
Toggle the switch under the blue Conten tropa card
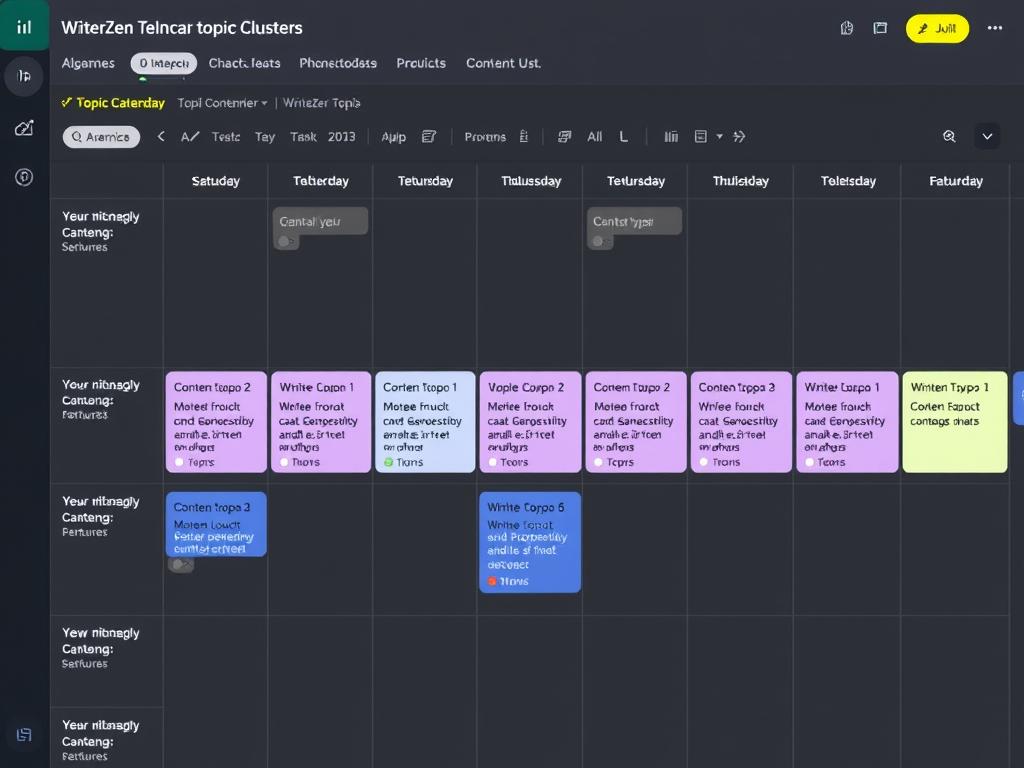pyautogui.click(x=181, y=565)
